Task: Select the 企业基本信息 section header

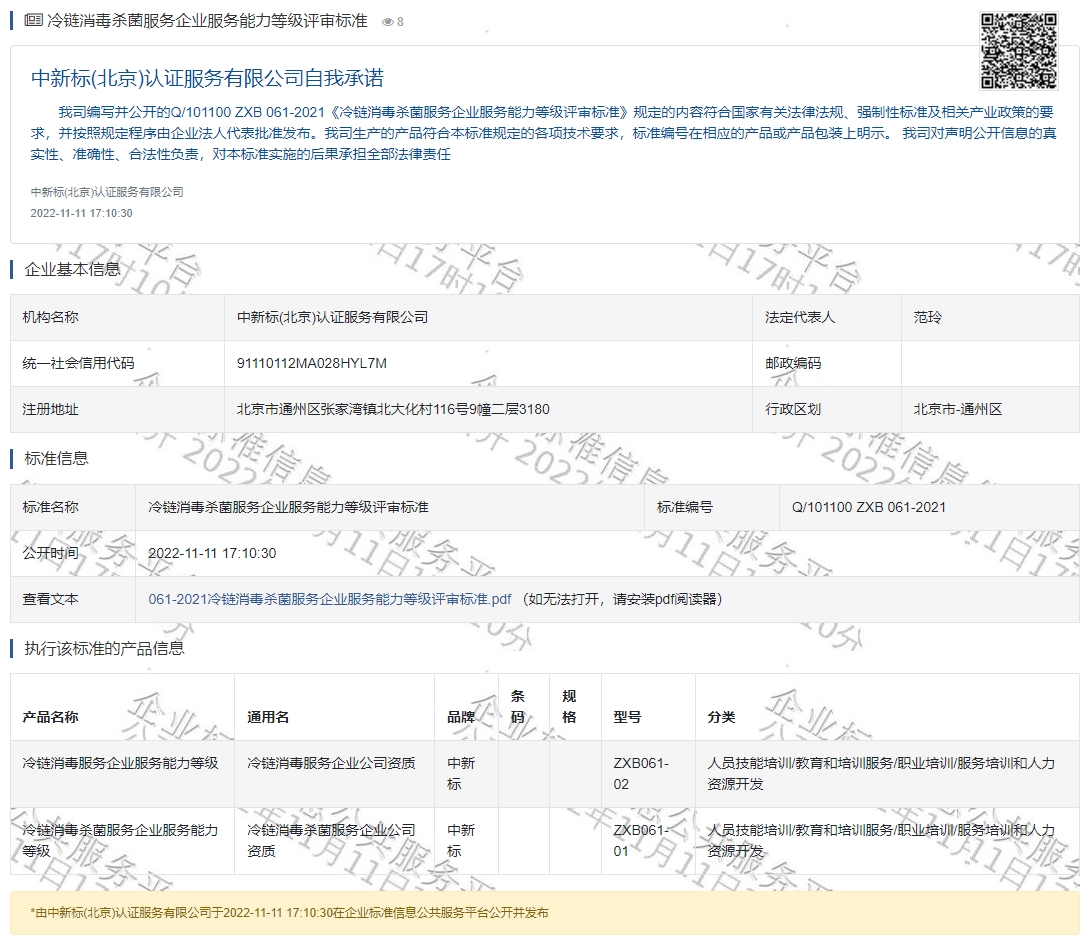Action: coord(72,268)
